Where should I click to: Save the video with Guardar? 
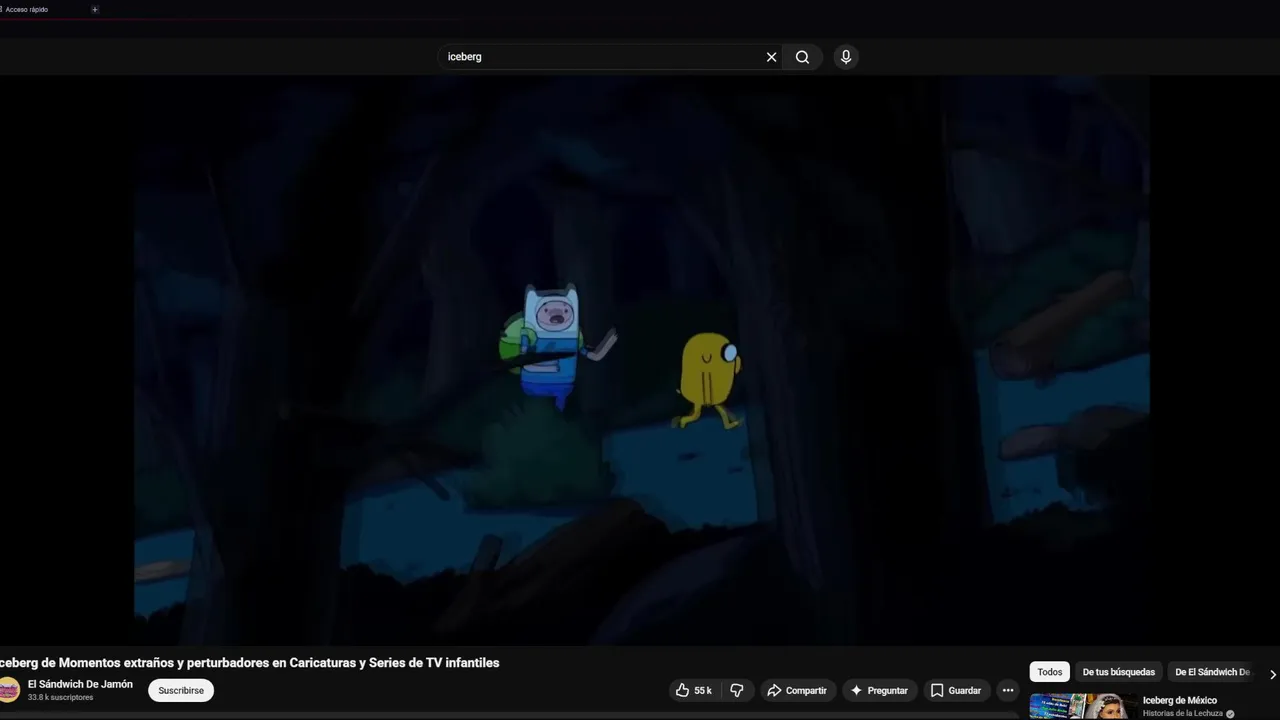click(x=956, y=690)
